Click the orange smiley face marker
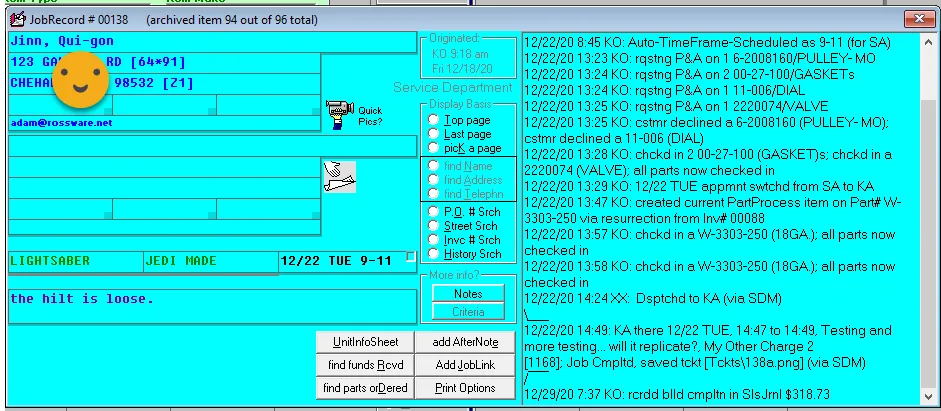Image resolution: width=941 pixels, height=411 pixels. click(81, 80)
